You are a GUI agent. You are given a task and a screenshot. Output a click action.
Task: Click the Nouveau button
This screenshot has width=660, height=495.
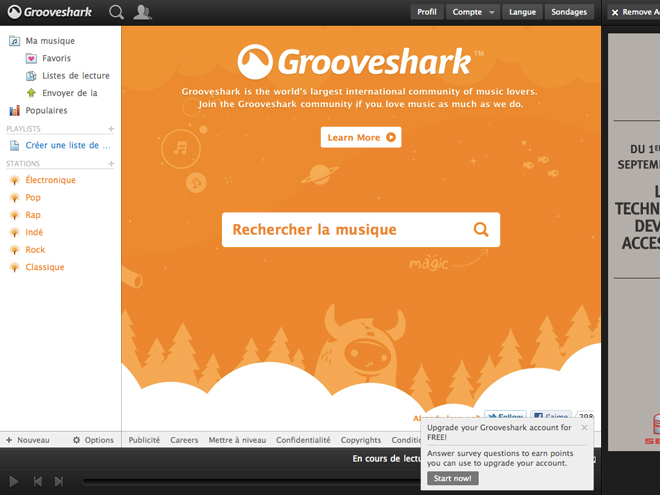tap(28, 440)
